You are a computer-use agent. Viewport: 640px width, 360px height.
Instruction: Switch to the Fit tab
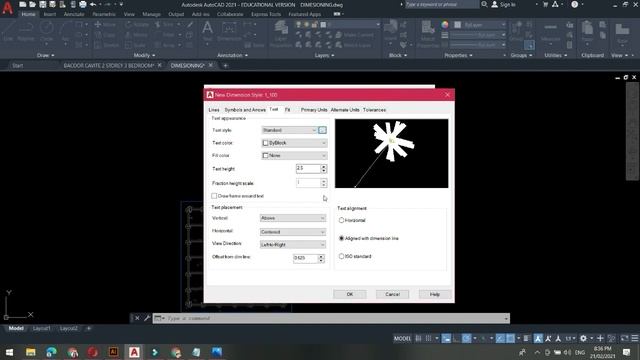(x=287, y=110)
